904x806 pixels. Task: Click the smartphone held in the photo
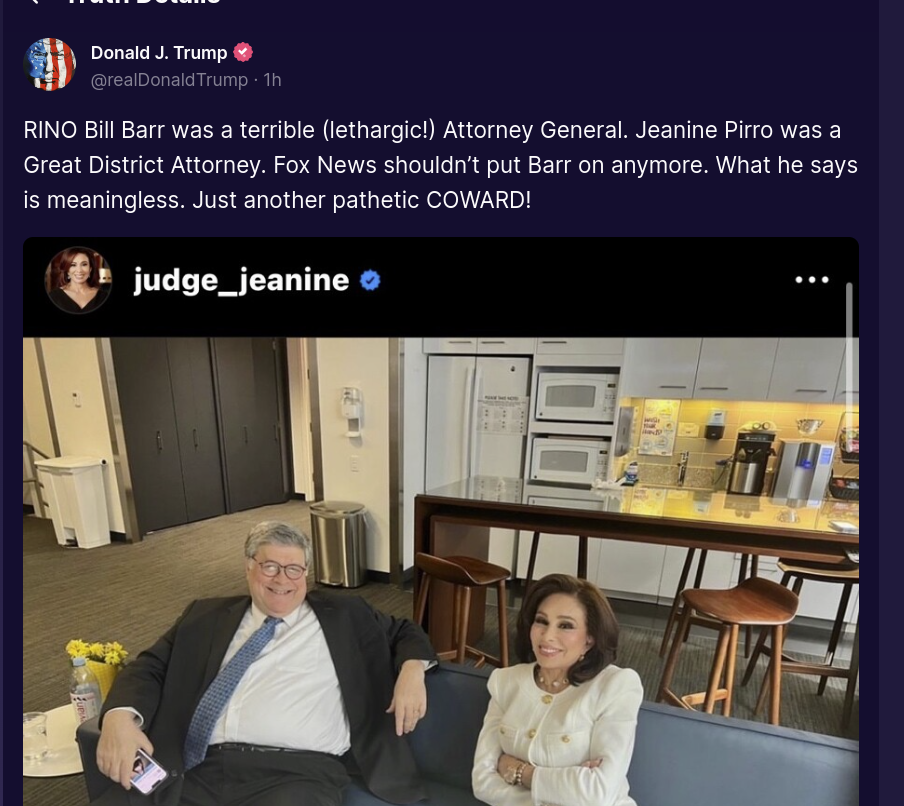click(147, 771)
